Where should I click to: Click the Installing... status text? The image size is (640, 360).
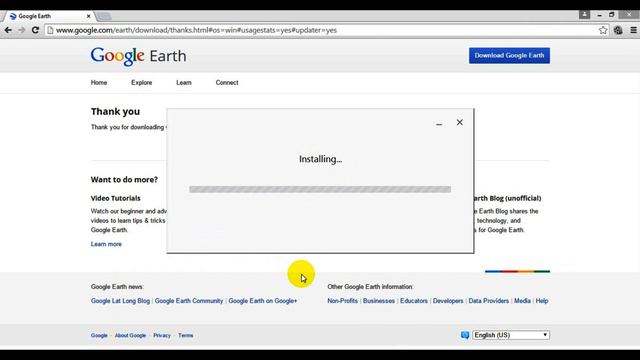point(320,159)
